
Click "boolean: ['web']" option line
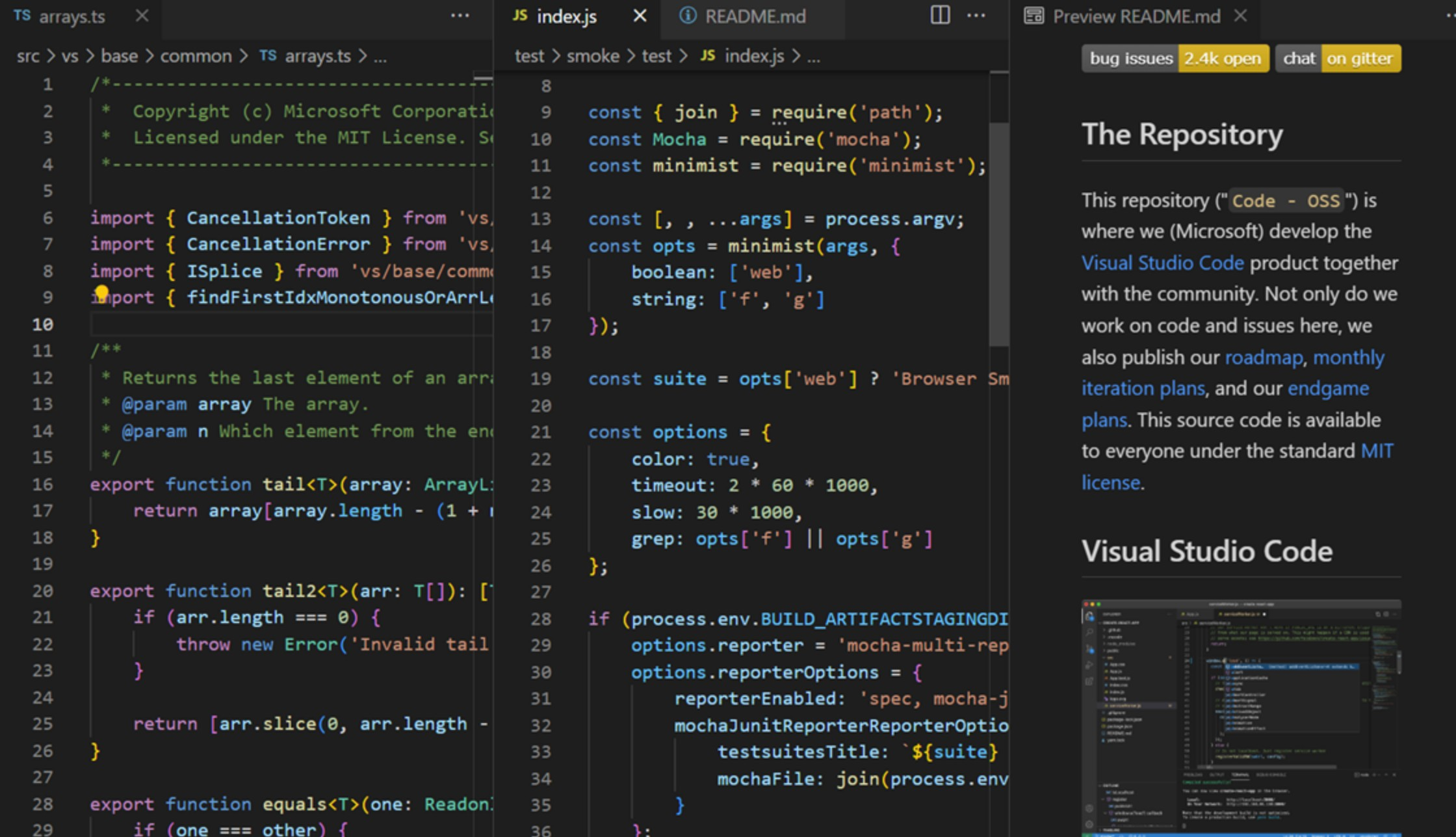(721, 272)
